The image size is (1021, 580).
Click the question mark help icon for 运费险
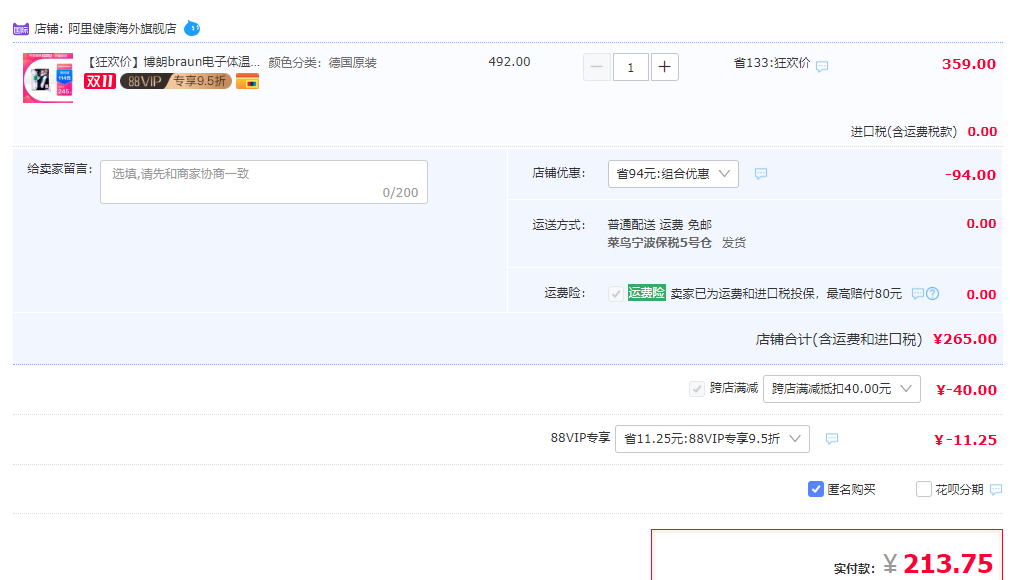[x=932, y=294]
